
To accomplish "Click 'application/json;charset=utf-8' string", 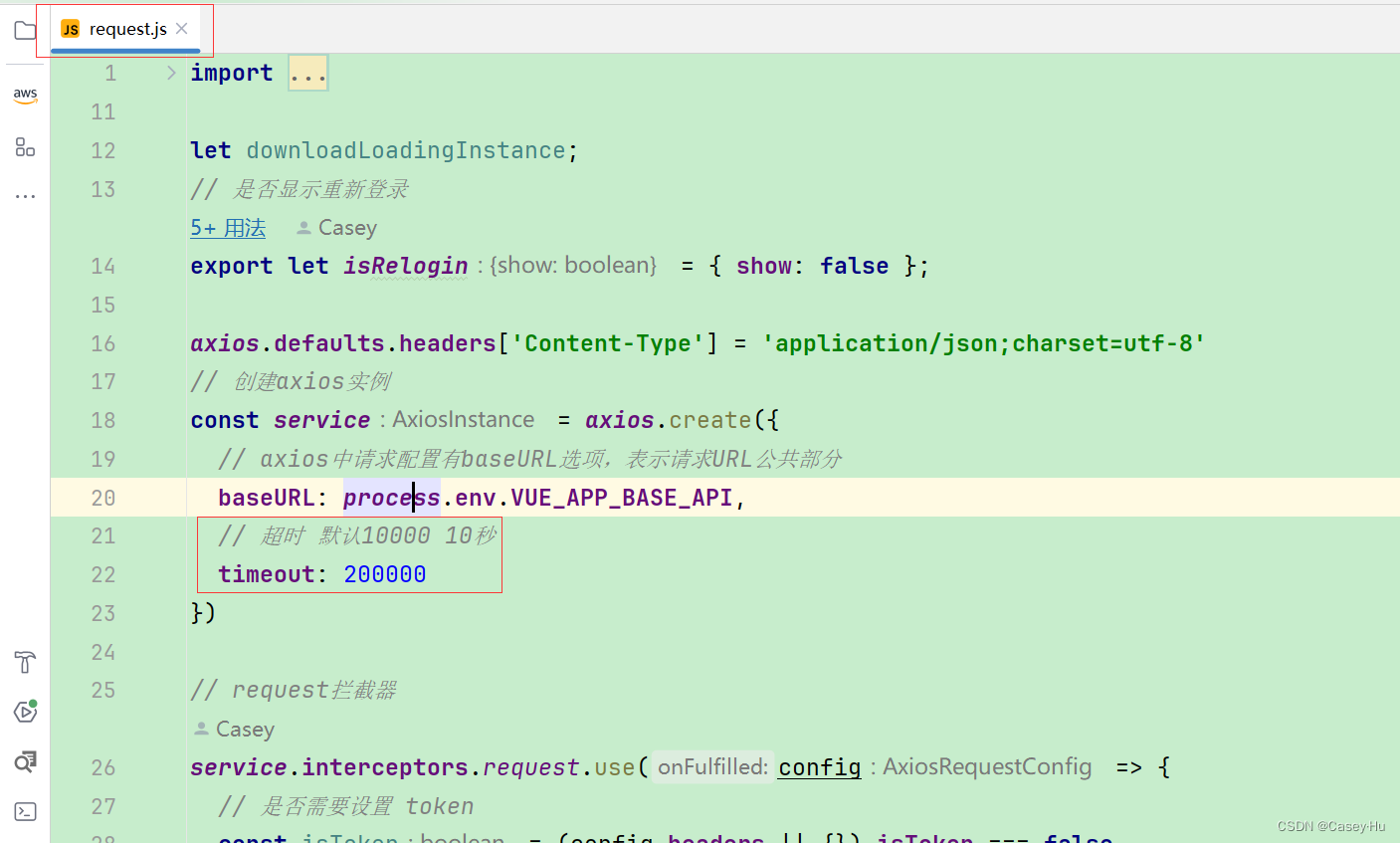I will pyautogui.click(x=983, y=343).
